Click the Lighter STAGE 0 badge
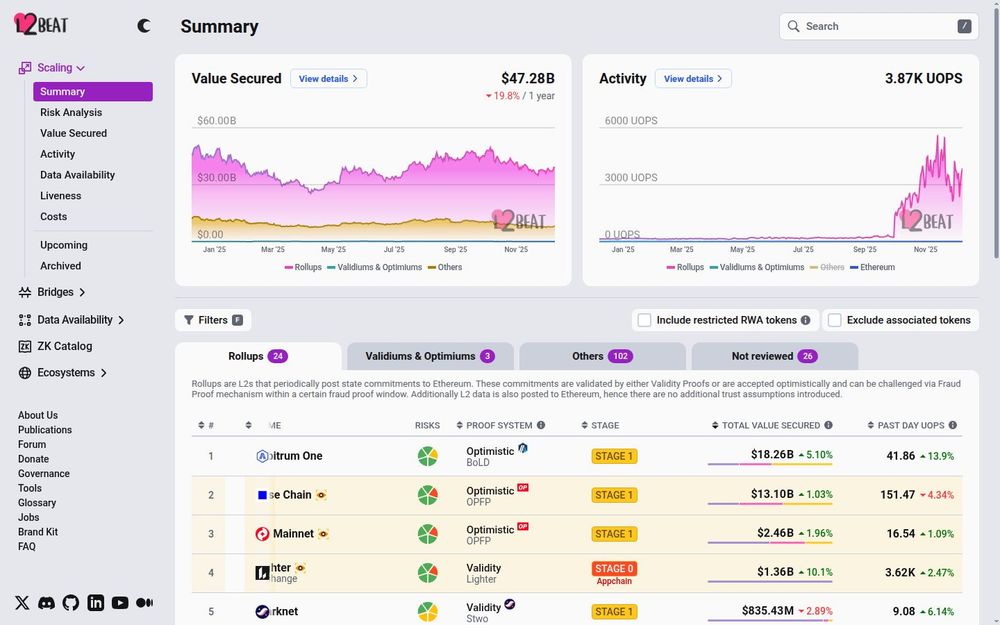The image size is (1000, 625). 614,568
